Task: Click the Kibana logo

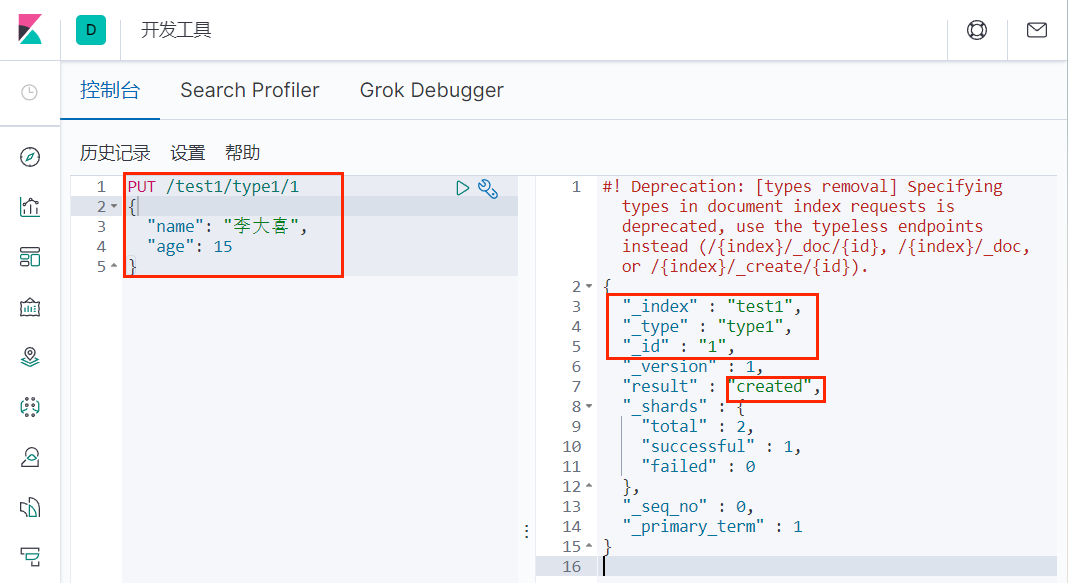Action: 30,30
